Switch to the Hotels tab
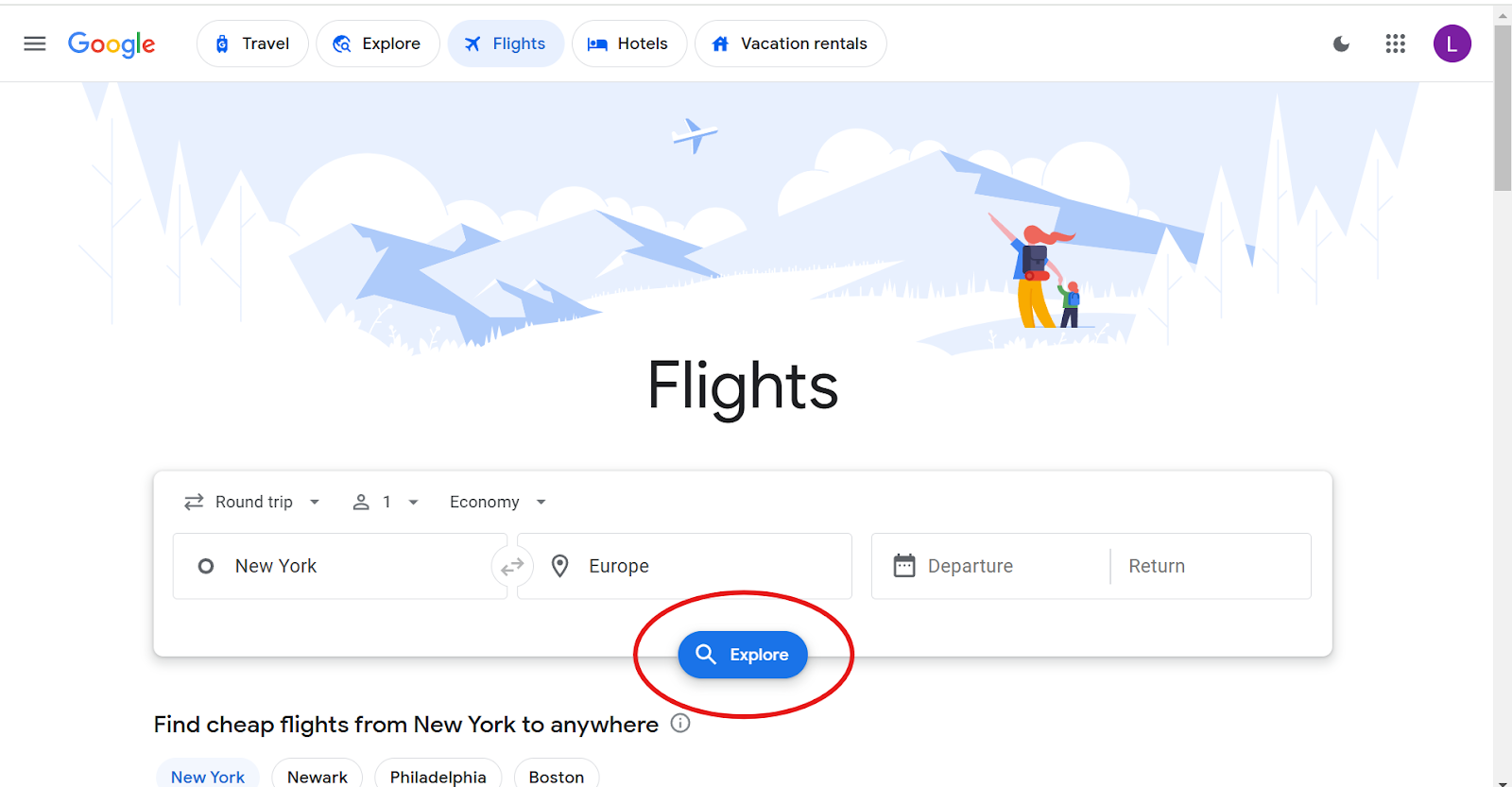 tap(629, 43)
